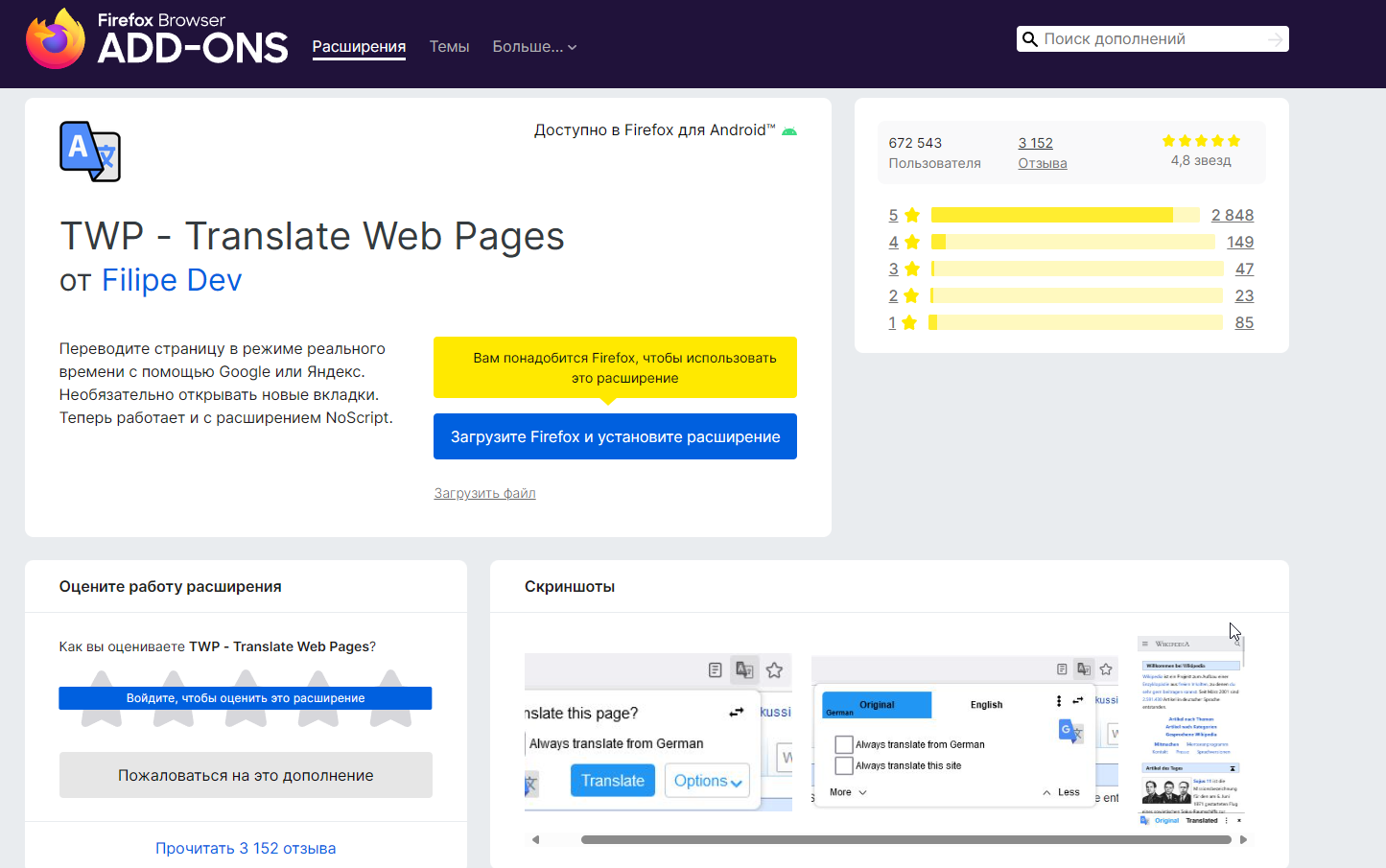Click the TWP translate extension icon
This screenshot has width=1386, height=868.
[90, 152]
